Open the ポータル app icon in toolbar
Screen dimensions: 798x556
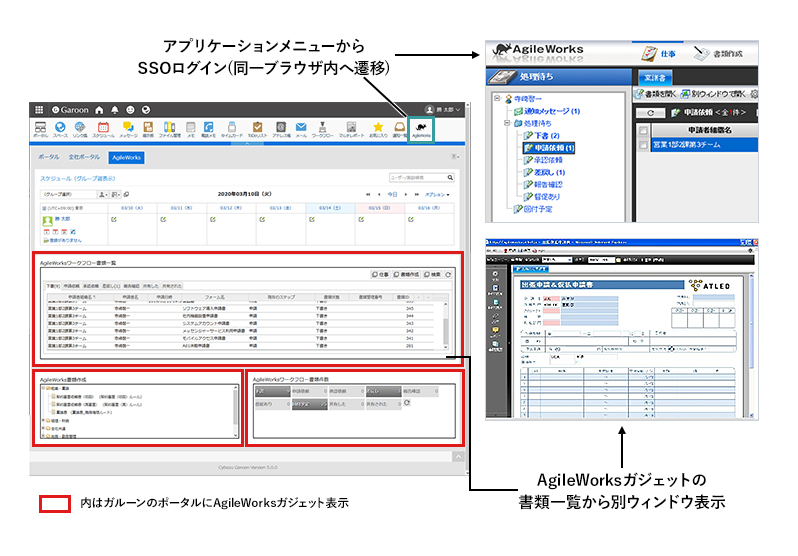pyautogui.click(x=40, y=129)
